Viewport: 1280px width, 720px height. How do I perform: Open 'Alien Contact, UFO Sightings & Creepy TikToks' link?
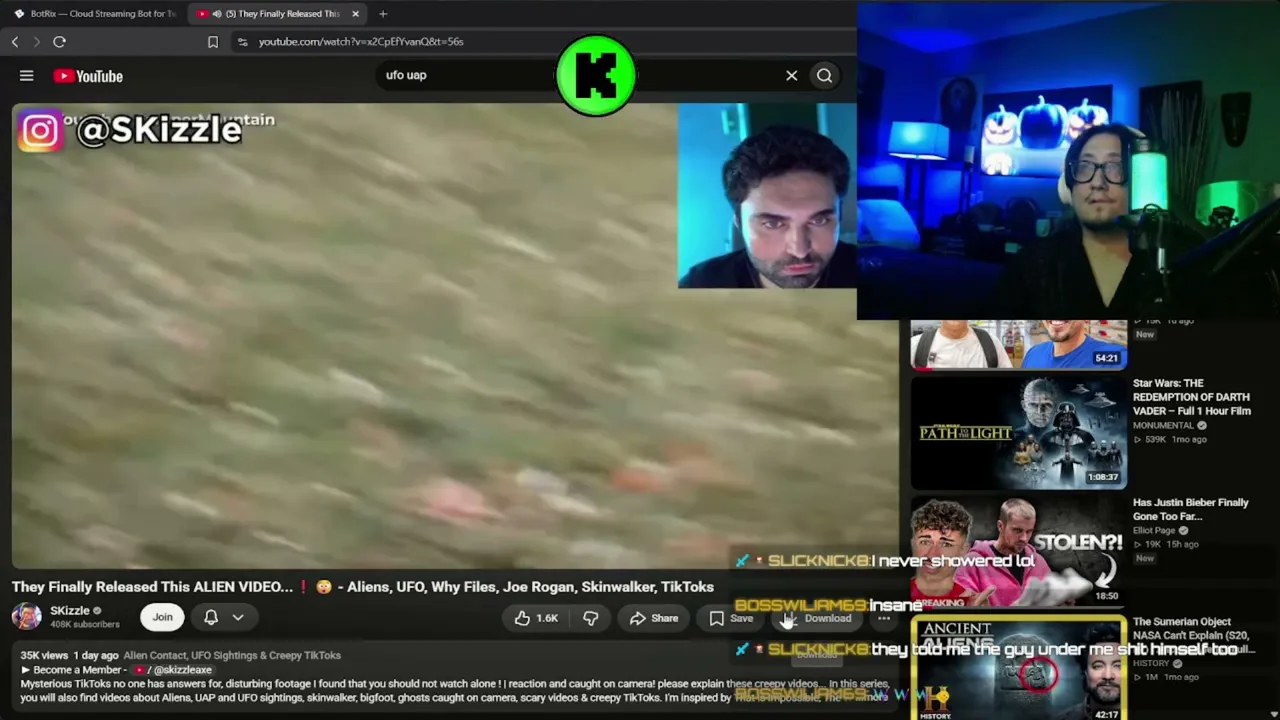click(232, 655)
